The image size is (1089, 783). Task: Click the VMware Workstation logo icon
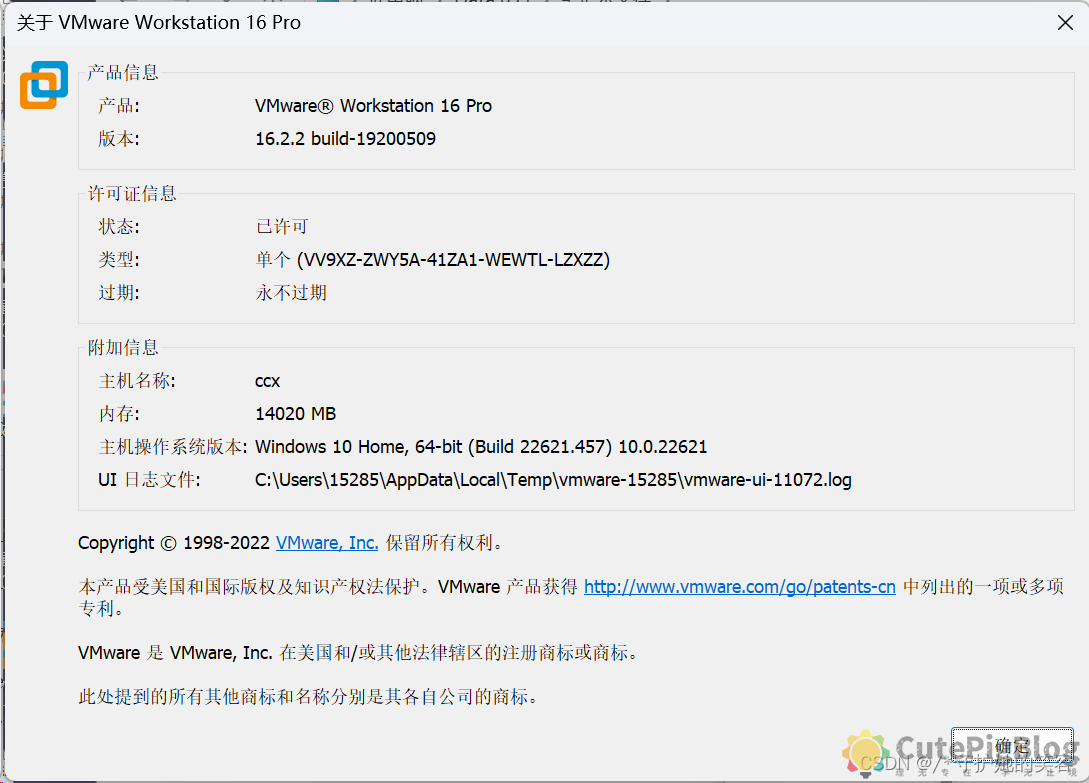[x=43, y=85]
